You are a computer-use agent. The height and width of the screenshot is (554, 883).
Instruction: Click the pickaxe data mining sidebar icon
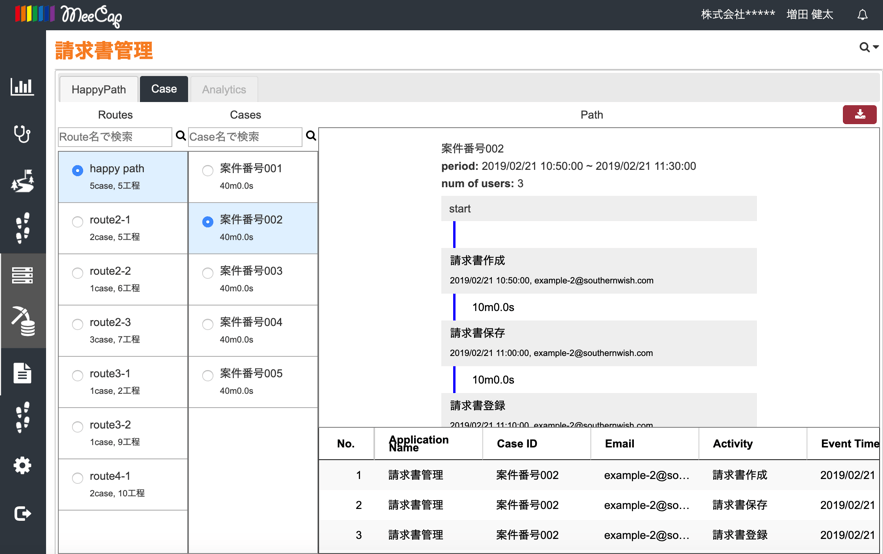(x=22, y=321)
